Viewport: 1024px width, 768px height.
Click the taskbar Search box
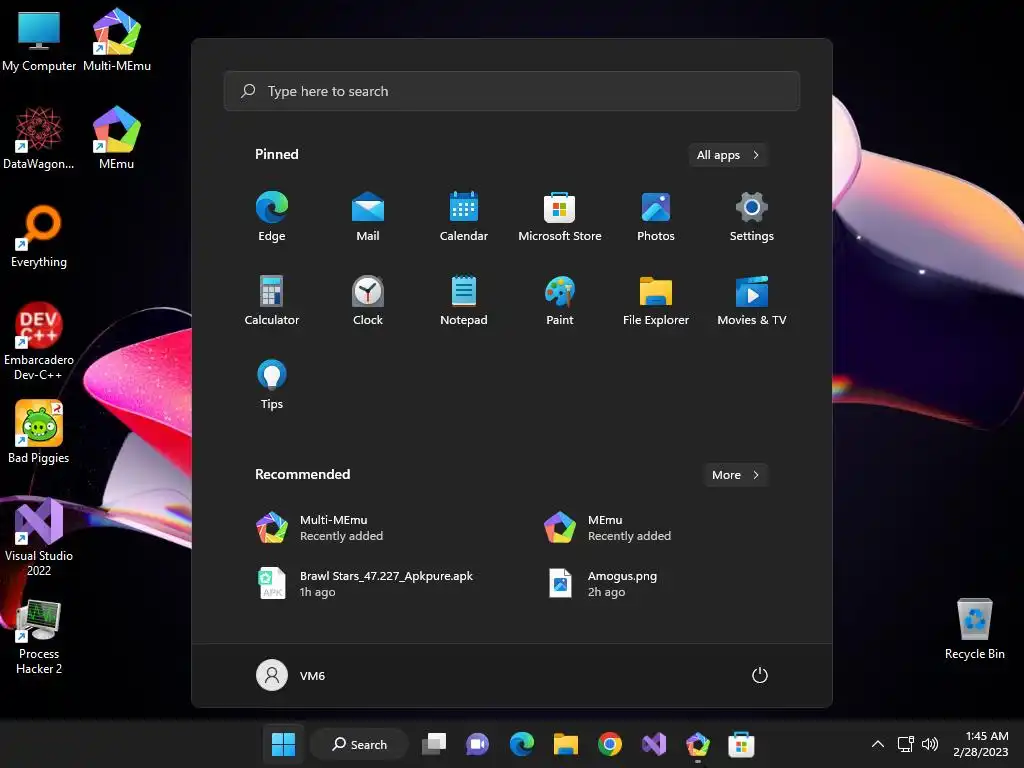360,744
